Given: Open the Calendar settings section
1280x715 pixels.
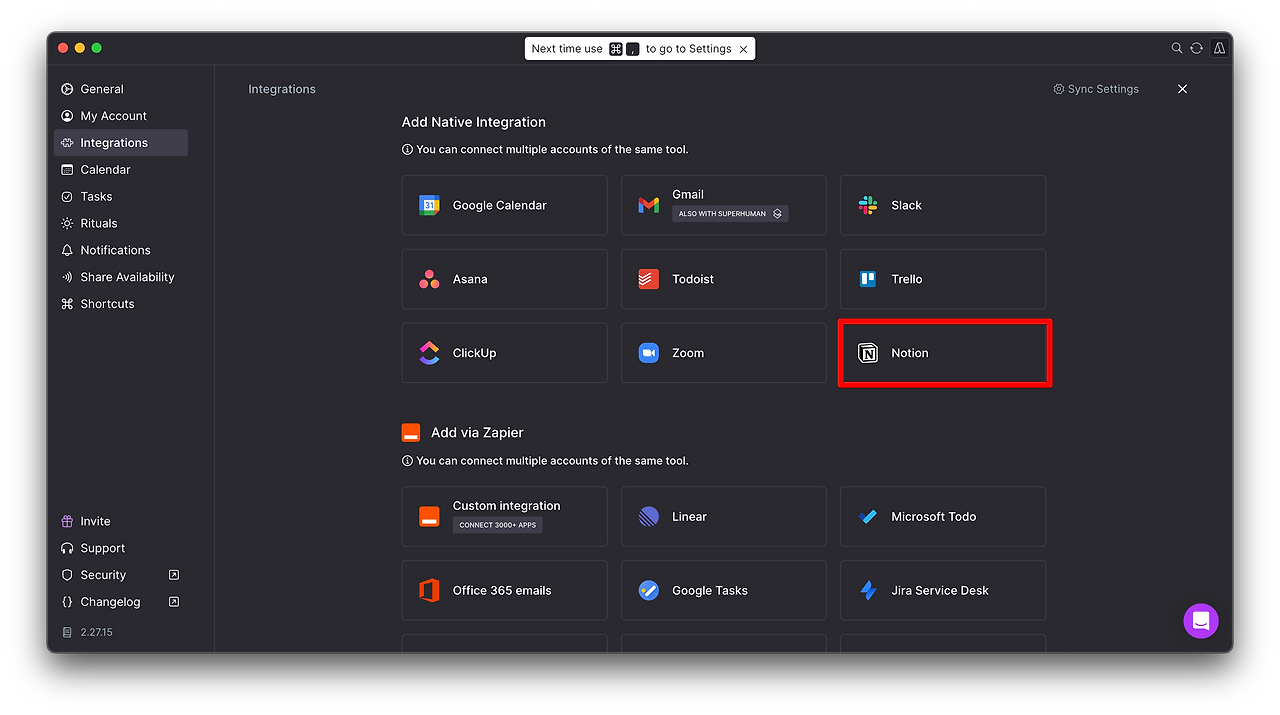Looking at the screenshot, I should tap(120, 170).
